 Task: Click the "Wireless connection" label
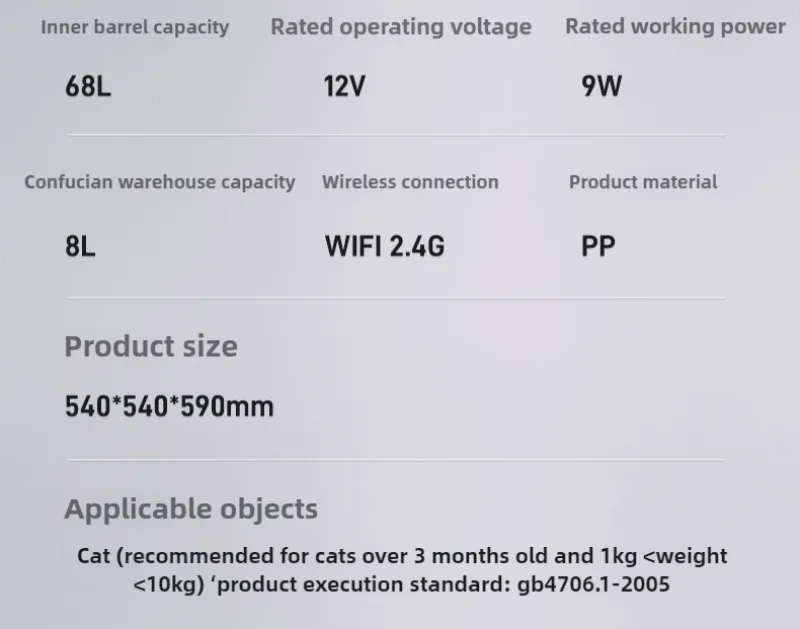pos(410,182)
